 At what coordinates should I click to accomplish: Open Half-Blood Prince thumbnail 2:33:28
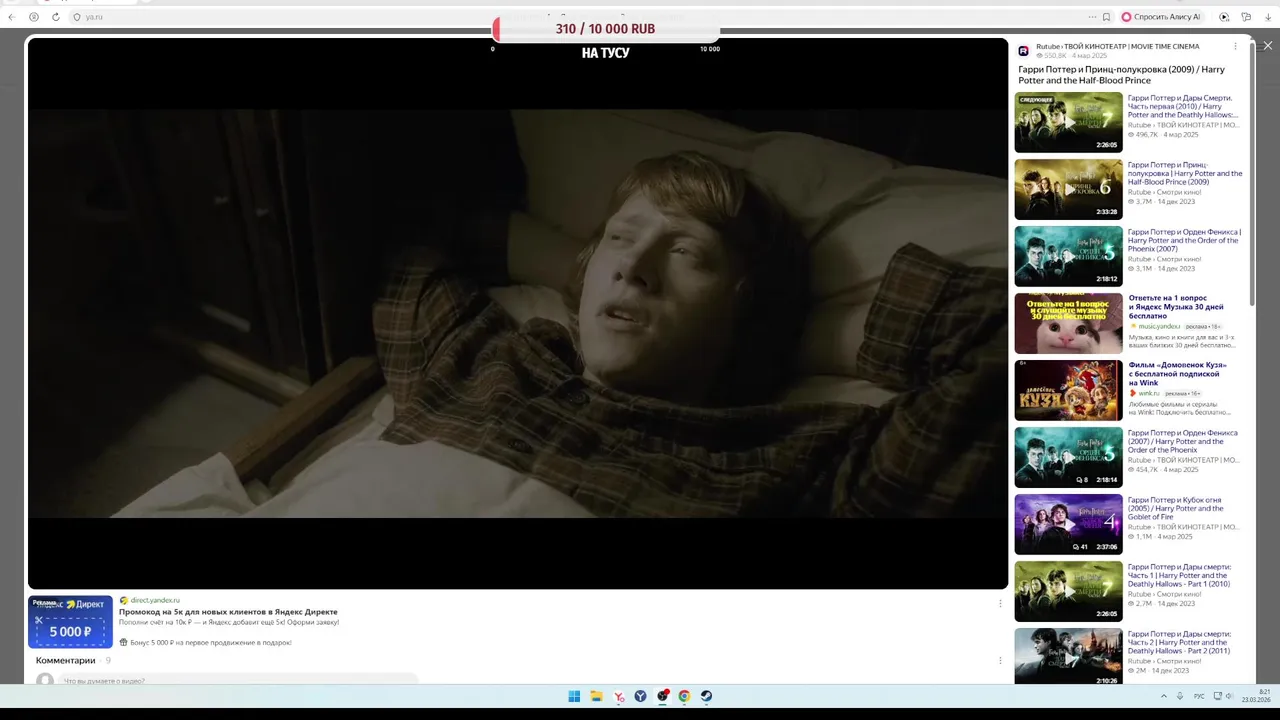pos(1068,190)
